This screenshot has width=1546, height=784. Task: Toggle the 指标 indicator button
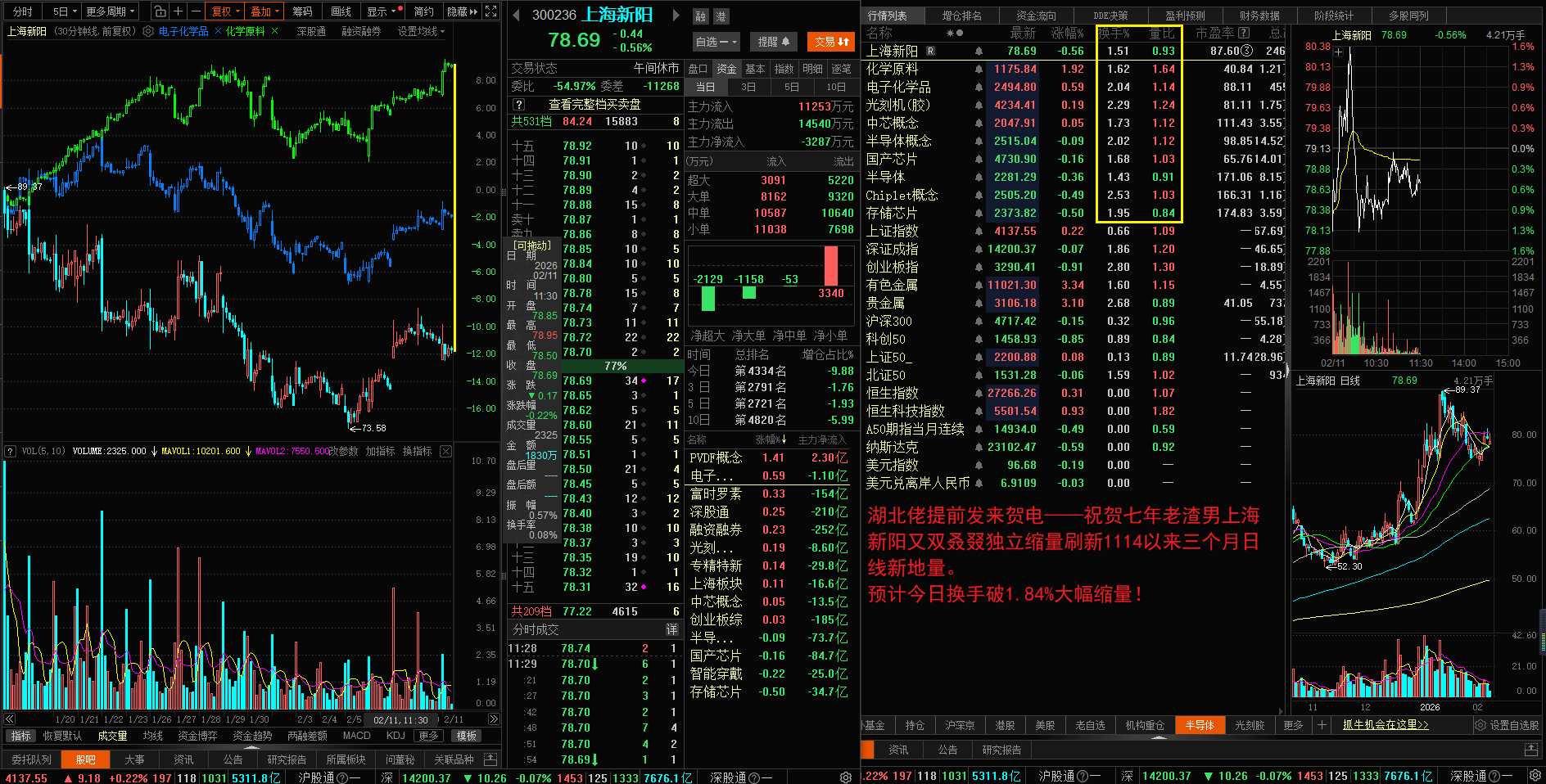click(21, 736)
